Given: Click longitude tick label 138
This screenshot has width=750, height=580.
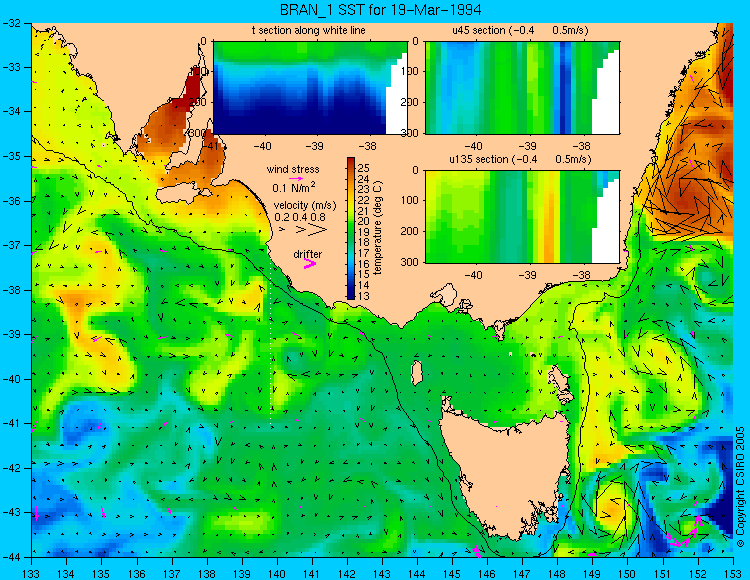Looking at the screenshot, I should 207,574.
